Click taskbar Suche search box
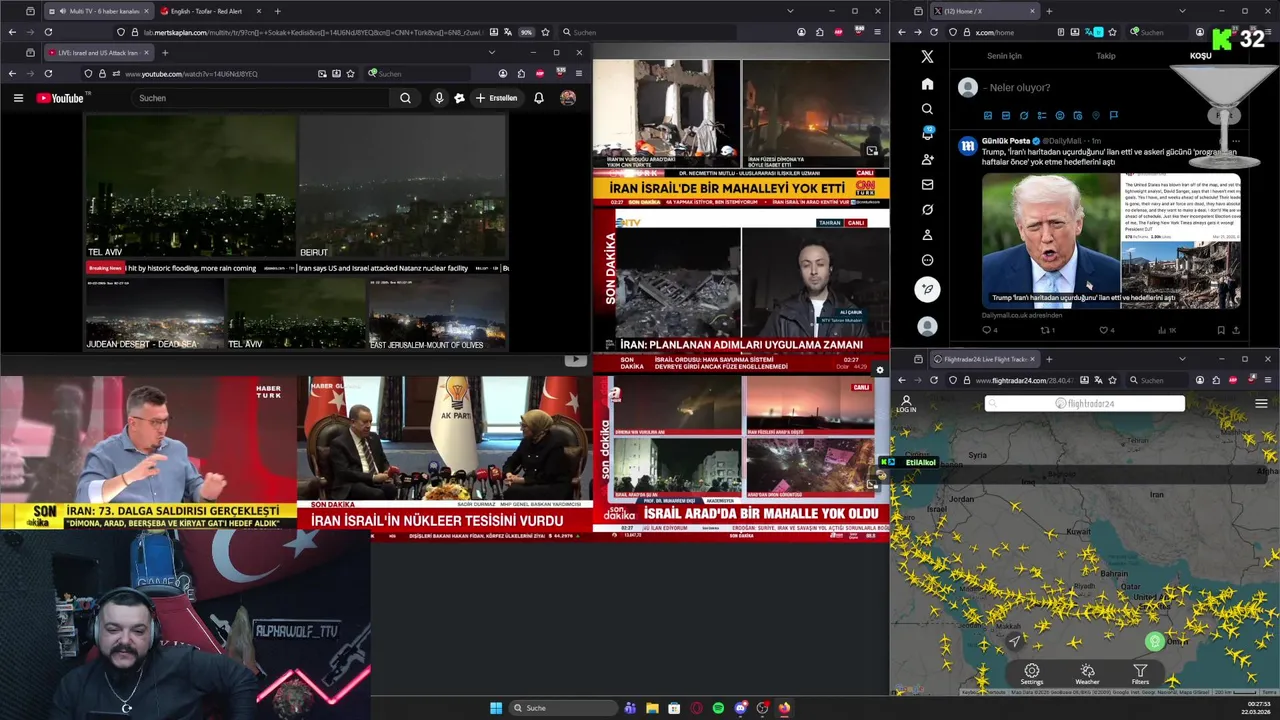1280x720 pixels. pos(564,708)
